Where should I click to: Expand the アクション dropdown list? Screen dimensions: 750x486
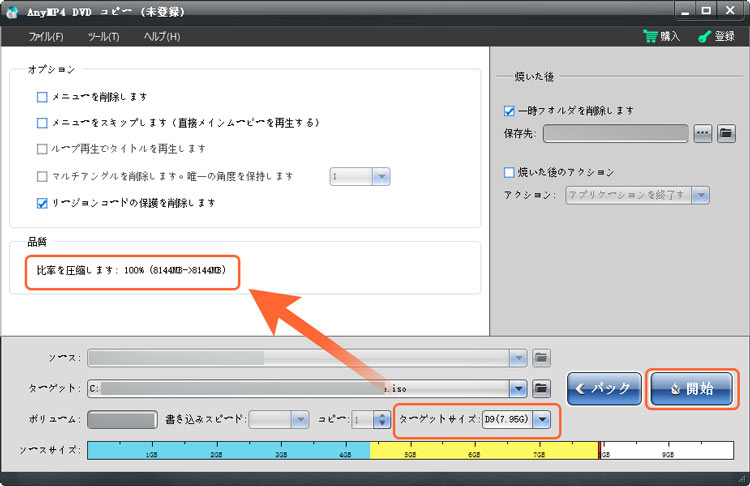tap(700, 195)
